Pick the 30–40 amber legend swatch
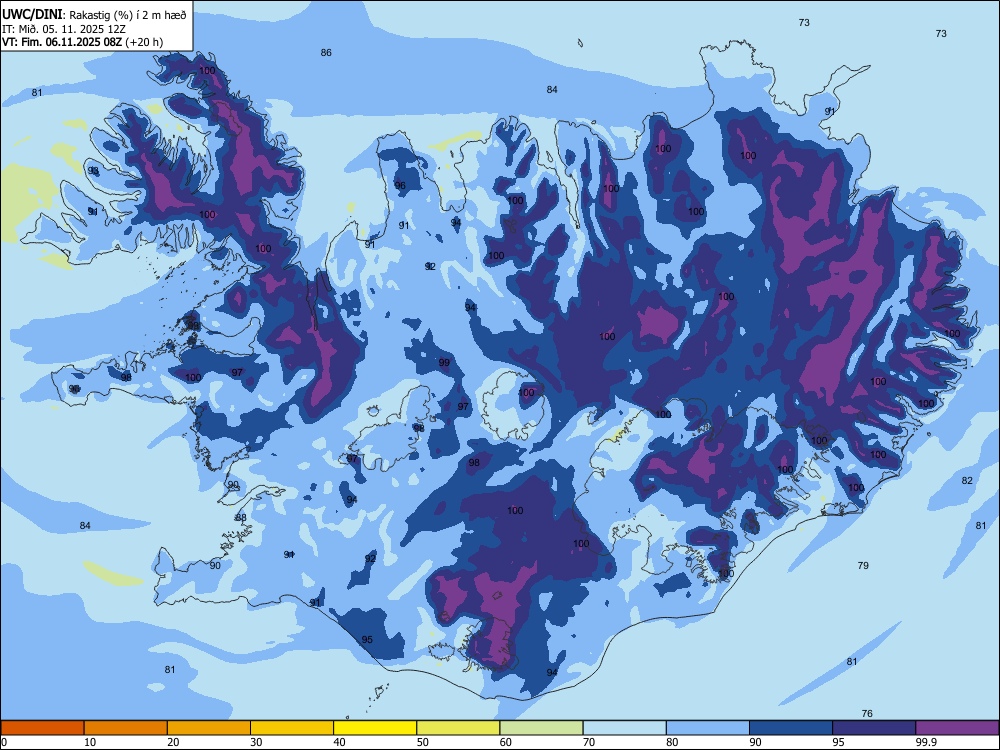This screenshot has height=750, width=1000. pos(292,728)
